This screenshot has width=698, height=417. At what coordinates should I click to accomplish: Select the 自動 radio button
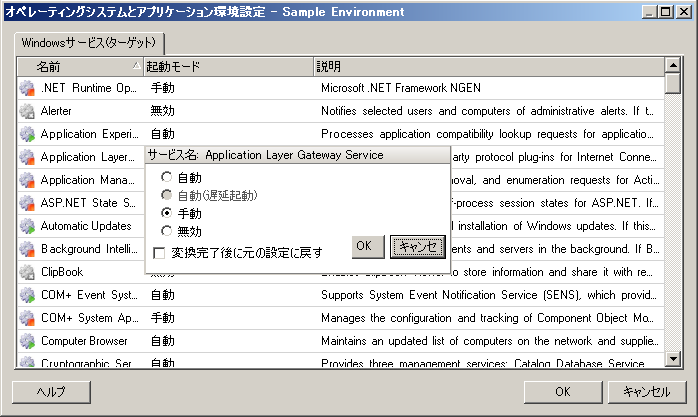167,178
